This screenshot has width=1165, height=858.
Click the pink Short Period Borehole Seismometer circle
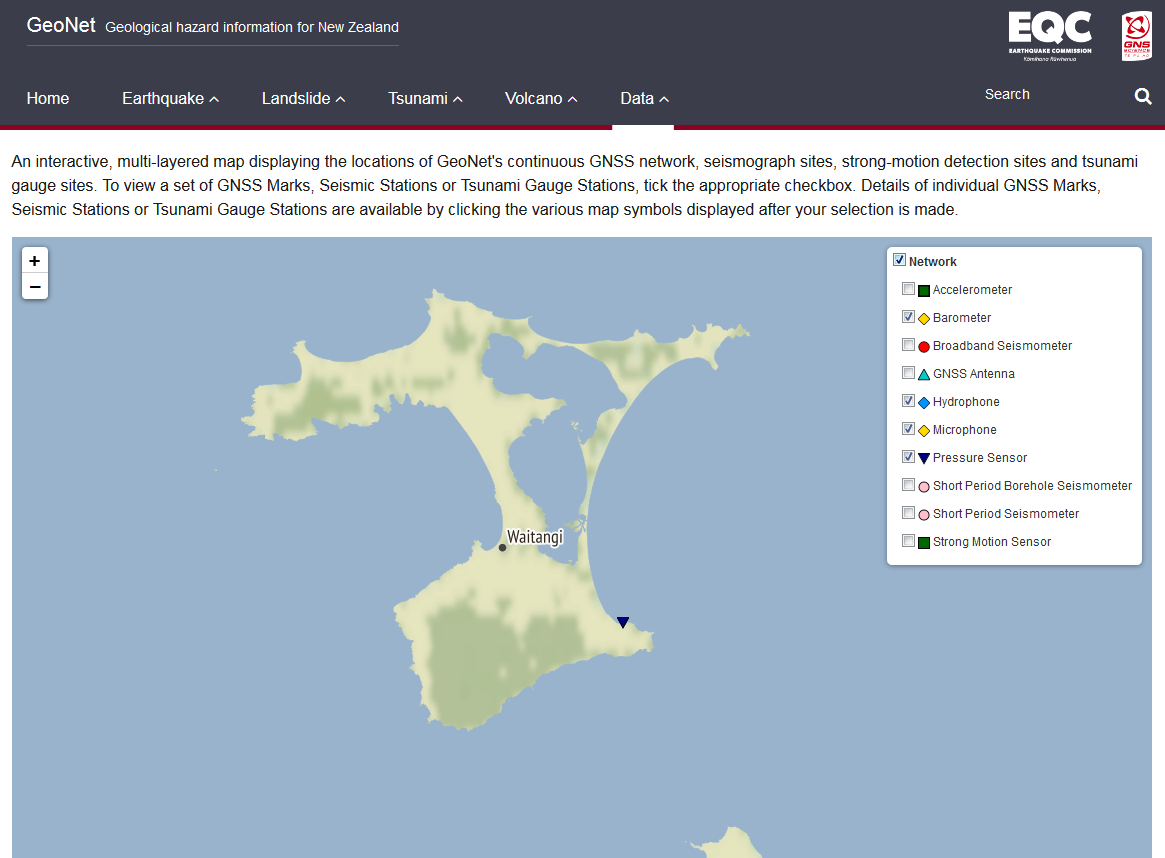point(924,487)
